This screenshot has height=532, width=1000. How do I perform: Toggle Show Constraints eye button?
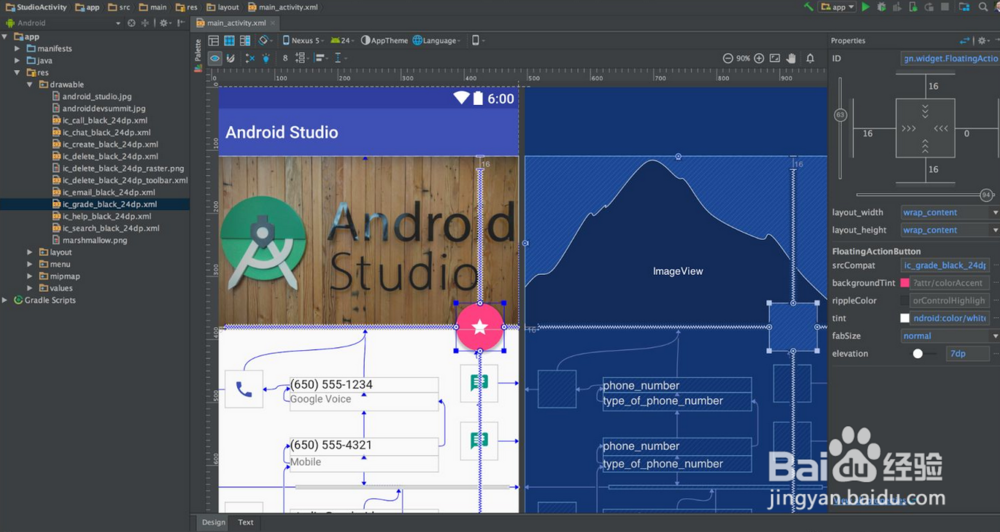point(215,58)
